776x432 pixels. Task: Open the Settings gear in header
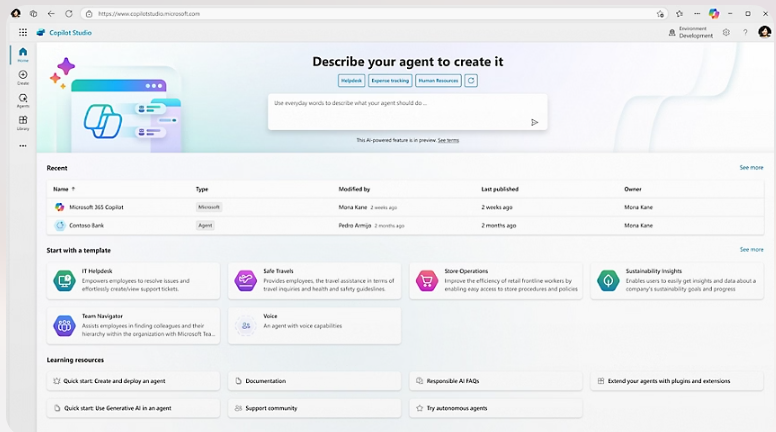726,32
